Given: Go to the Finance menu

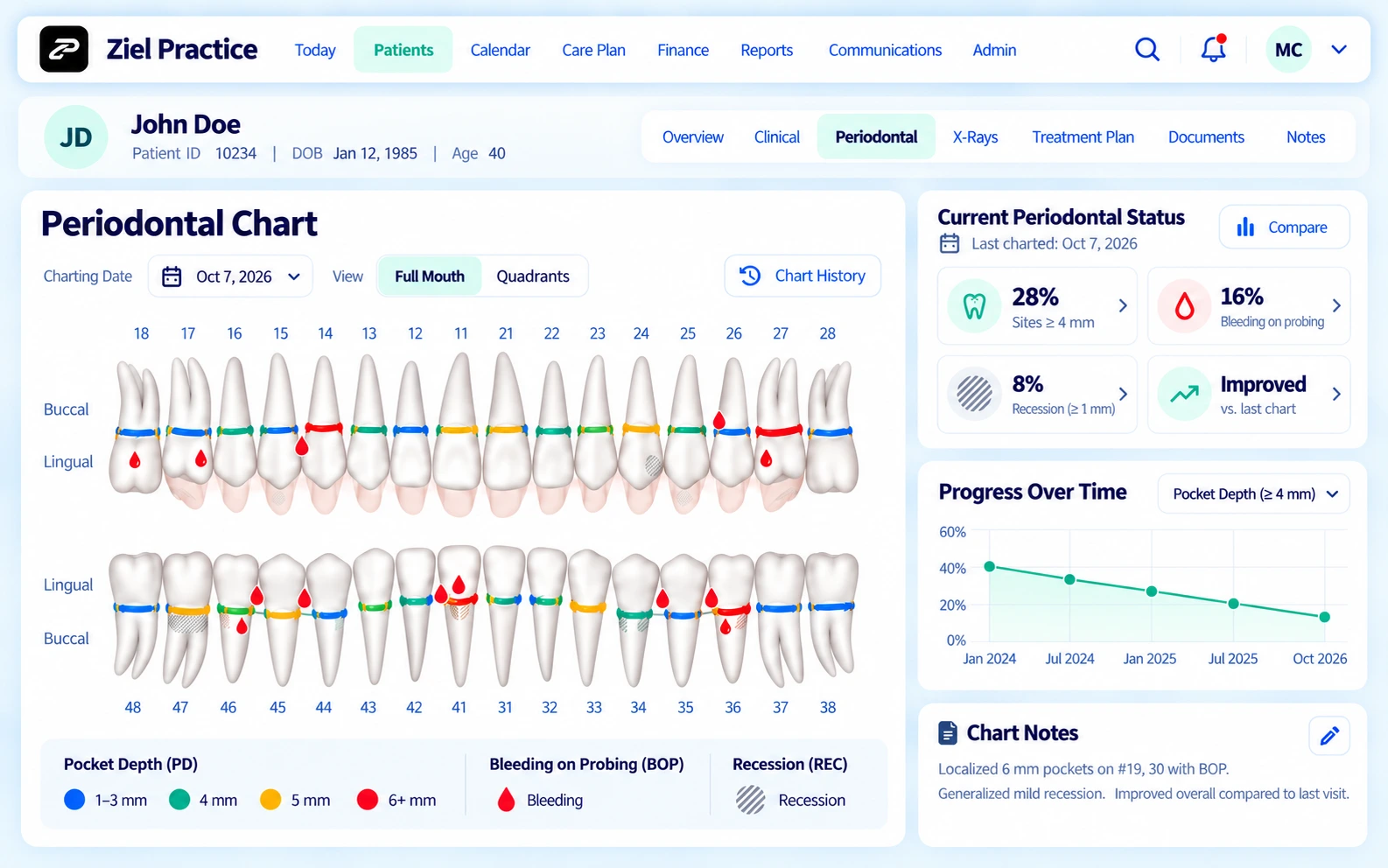Looking at the screenshot, I should [x=683, y=50].
